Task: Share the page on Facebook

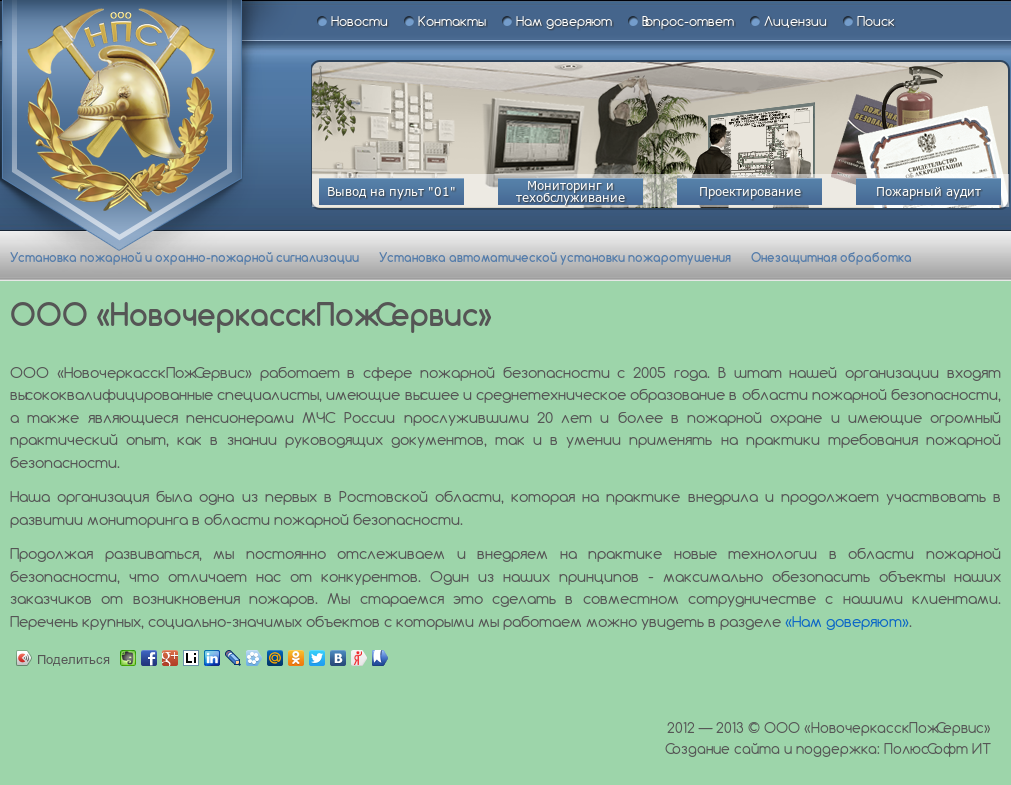Action: point(149,658)
